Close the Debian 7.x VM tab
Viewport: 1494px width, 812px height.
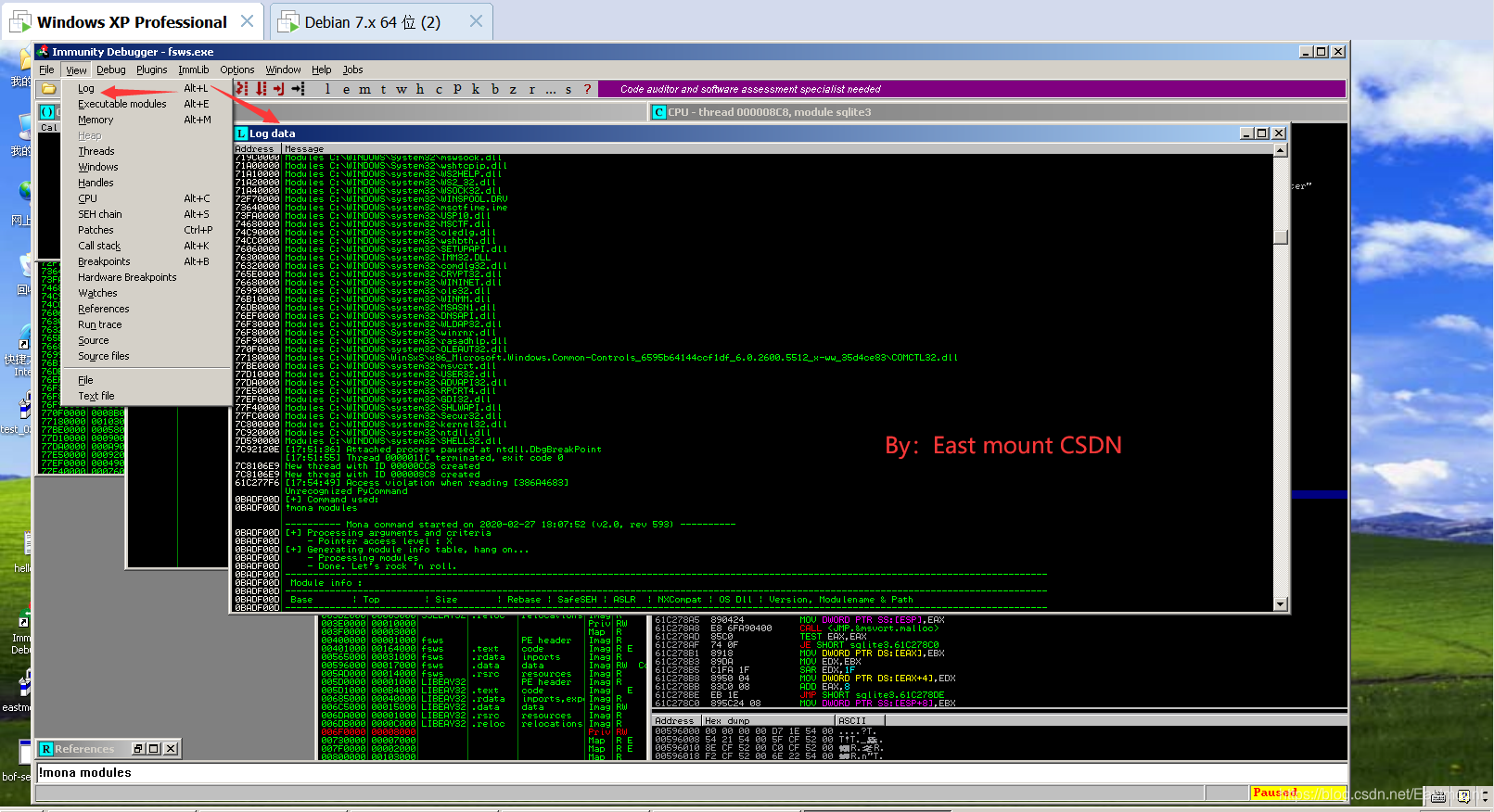(476, 21)
